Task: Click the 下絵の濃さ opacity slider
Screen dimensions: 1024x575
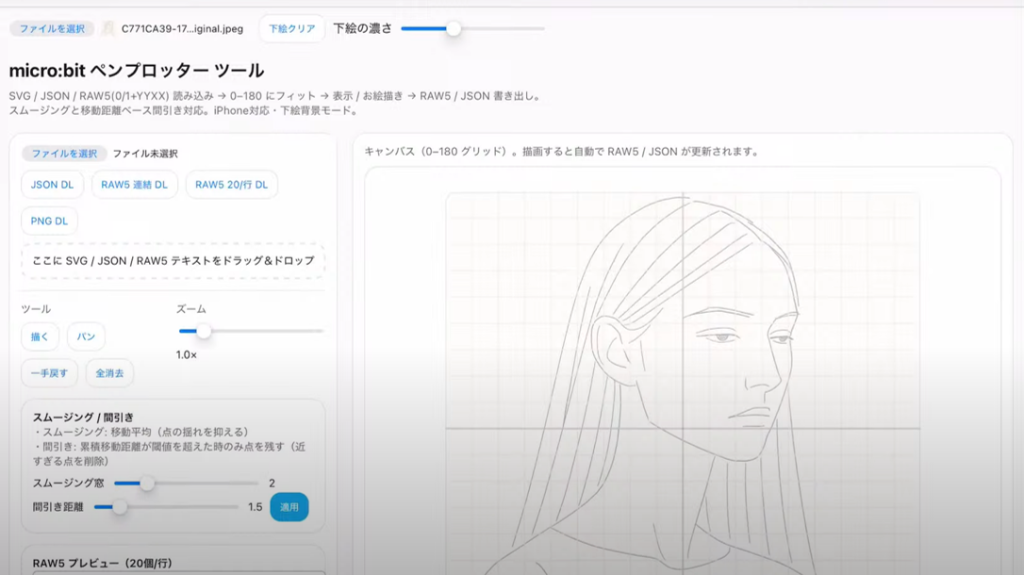Action: [x=472, y=29]
